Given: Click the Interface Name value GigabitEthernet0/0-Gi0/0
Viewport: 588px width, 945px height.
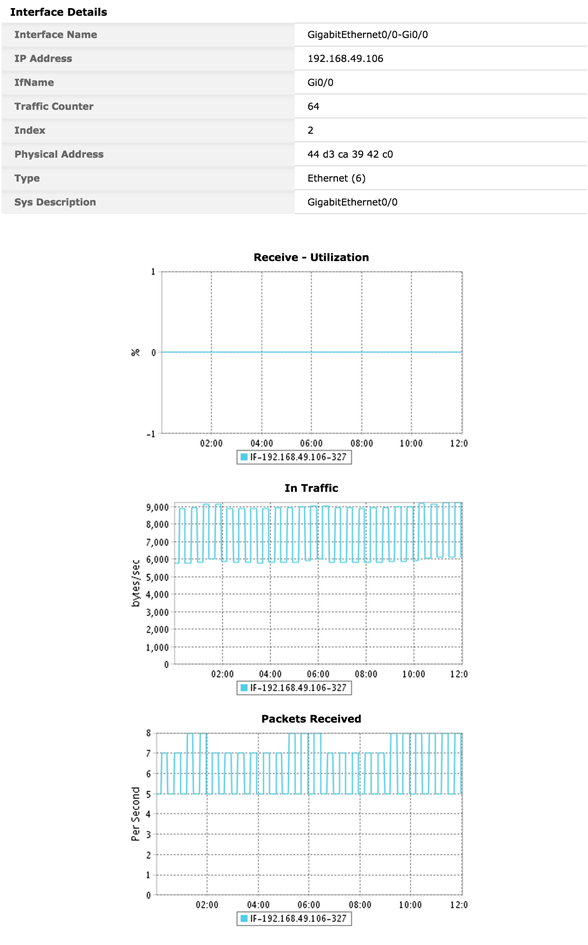Looking at the screenshot, I should (x=368, y=35).
